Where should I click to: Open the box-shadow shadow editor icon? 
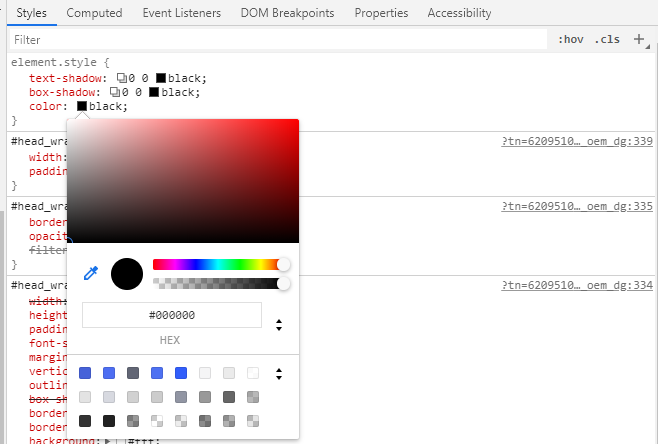point(115,92)
